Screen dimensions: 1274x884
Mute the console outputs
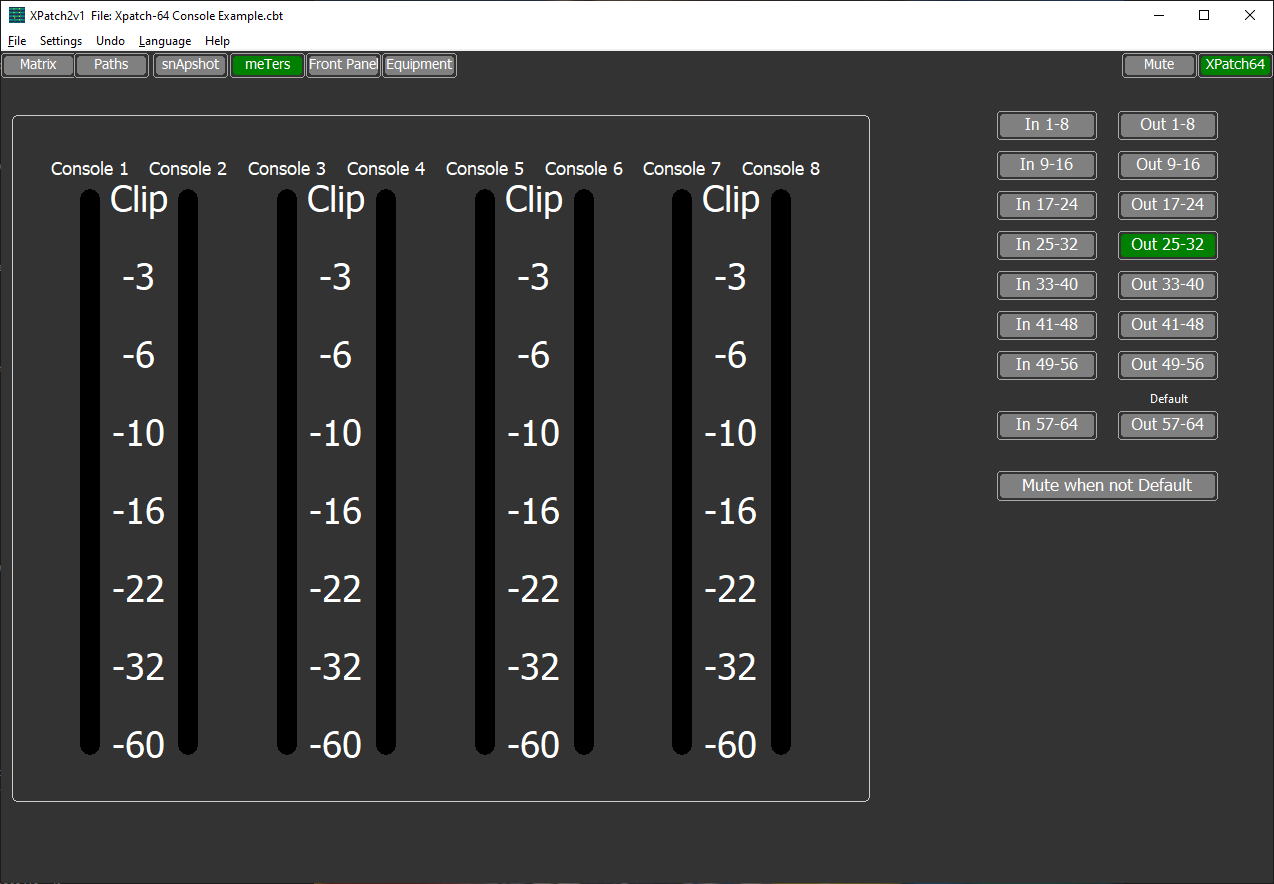pos(1158,64)
